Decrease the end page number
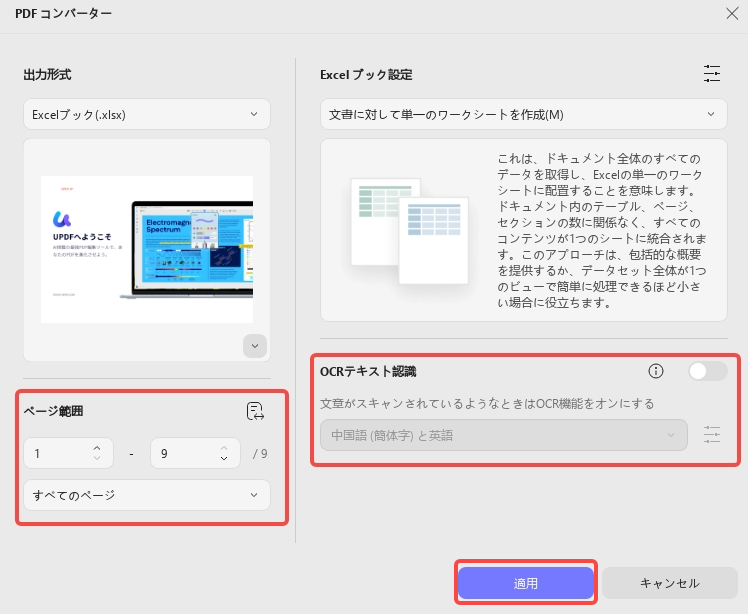Image resolution: width=748 pixels, height=614 pixels. click(224, 458)
